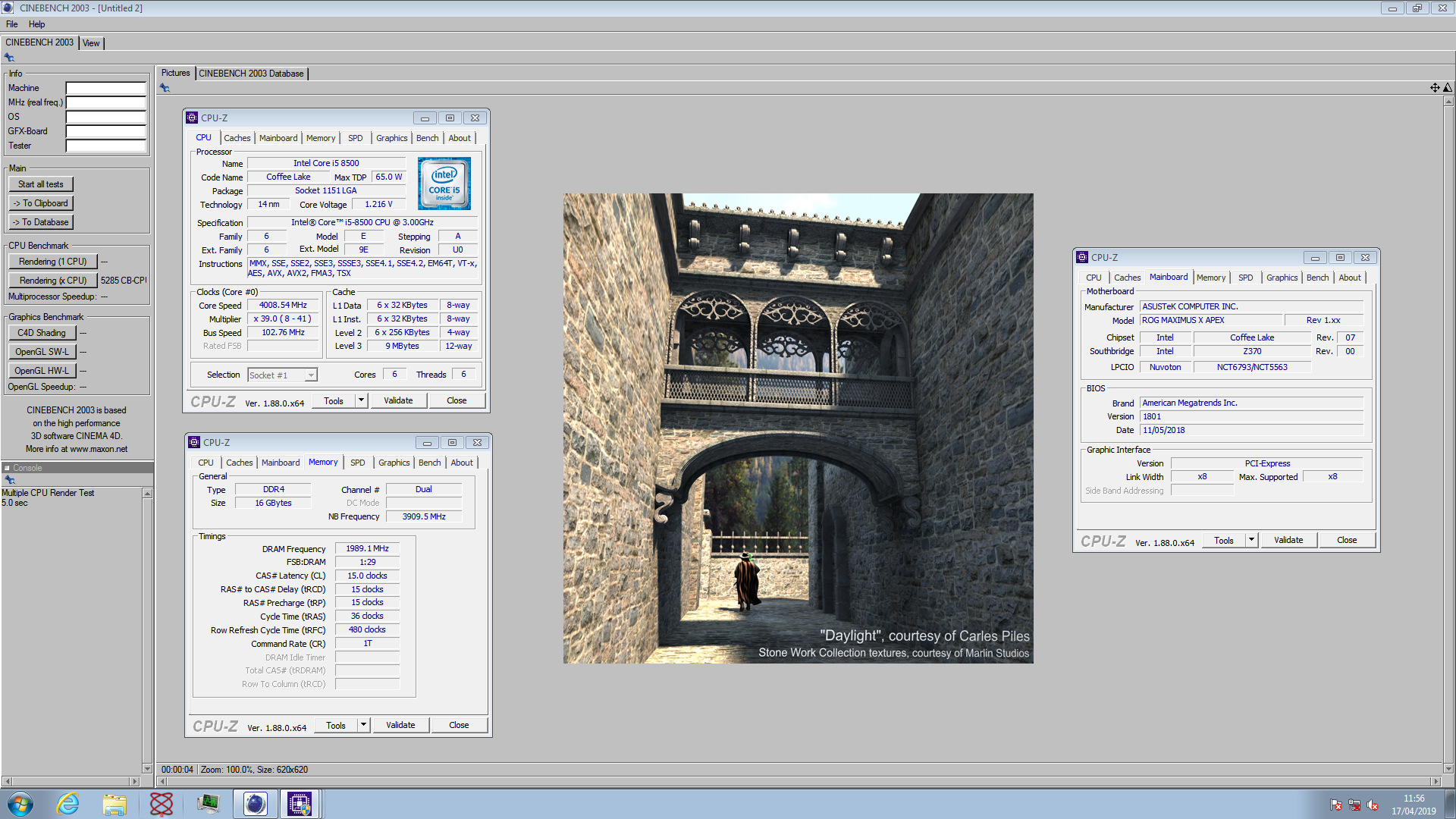
Task: Open the File menu
Action: [x=12, y=24]
